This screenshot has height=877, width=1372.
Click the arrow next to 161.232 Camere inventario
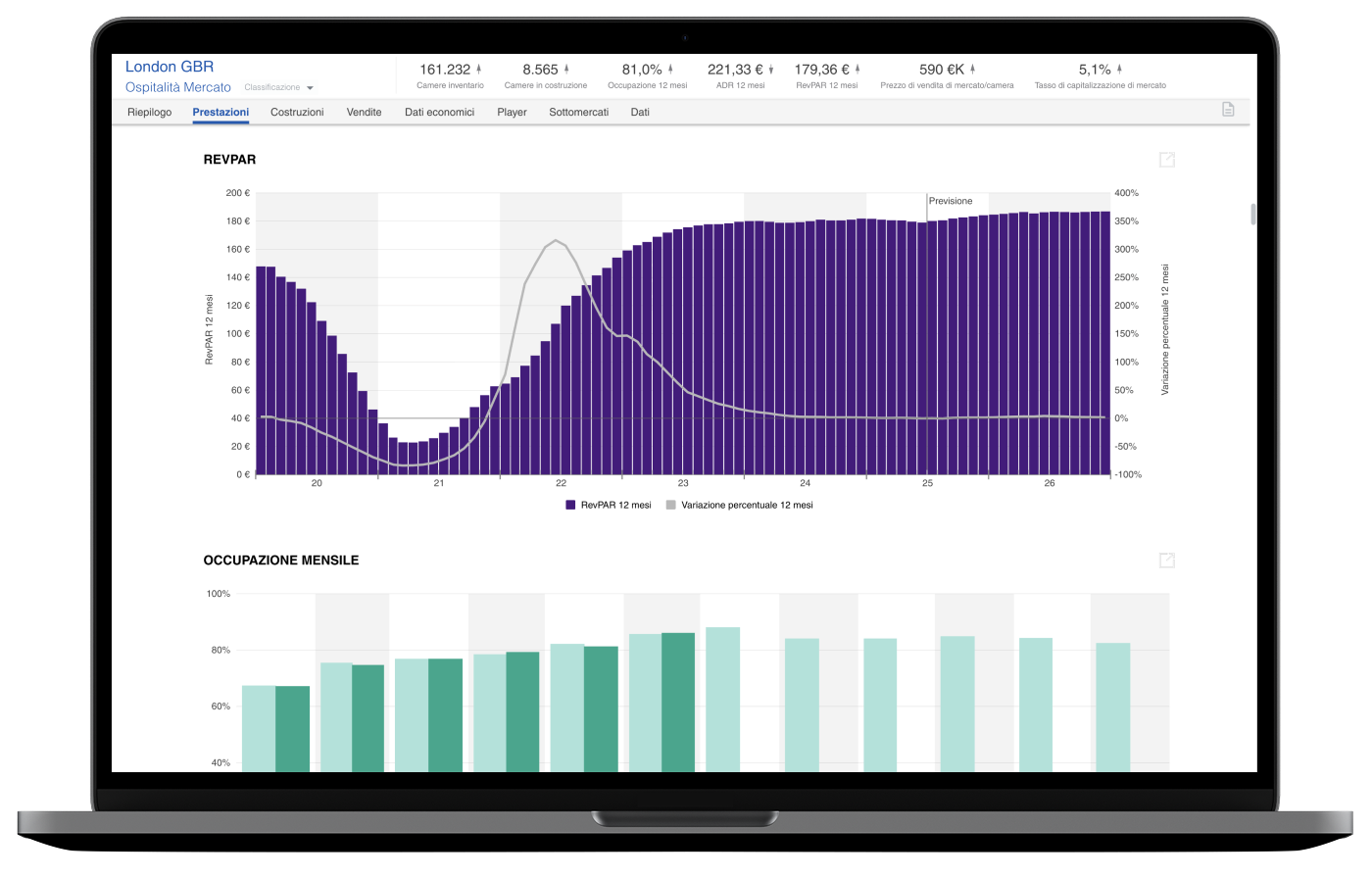(x=479, y=70)
